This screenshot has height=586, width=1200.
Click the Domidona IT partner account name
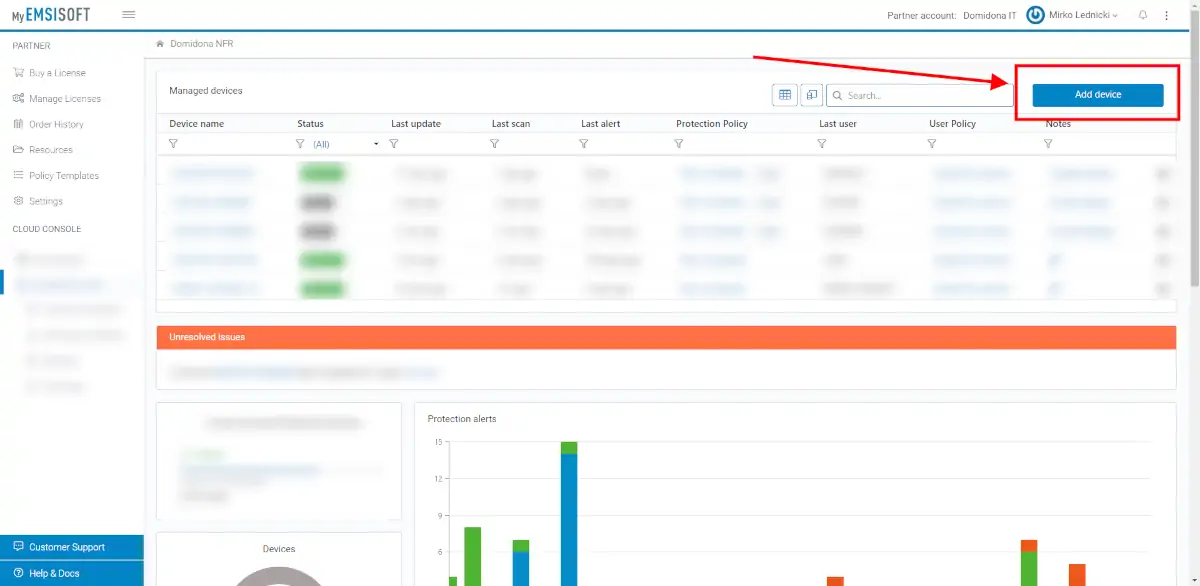click(x=989, y=15)
